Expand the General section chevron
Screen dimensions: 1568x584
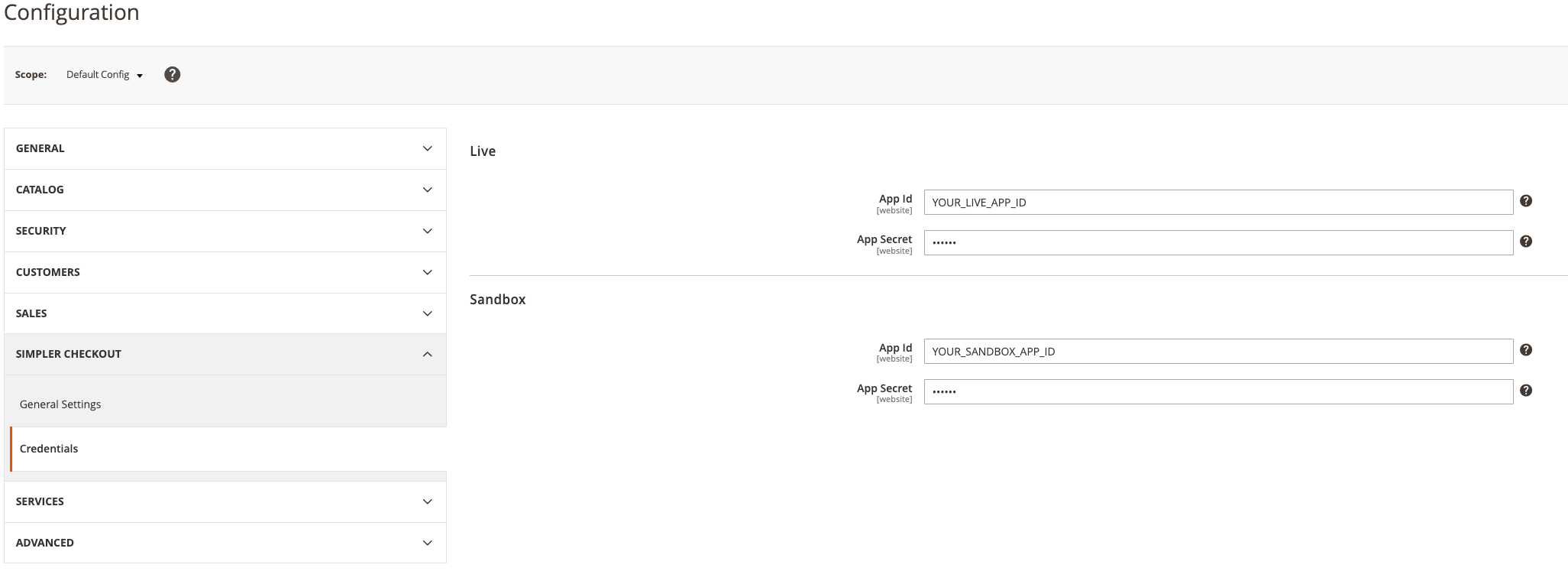coord(428,148)
